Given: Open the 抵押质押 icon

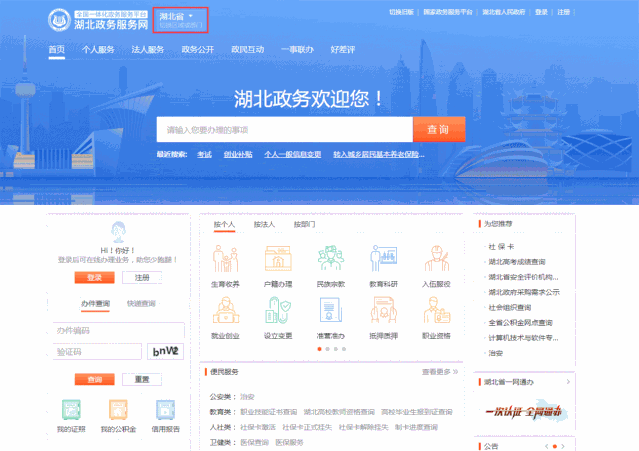Looking at the screenshot, I should (383, 313).
